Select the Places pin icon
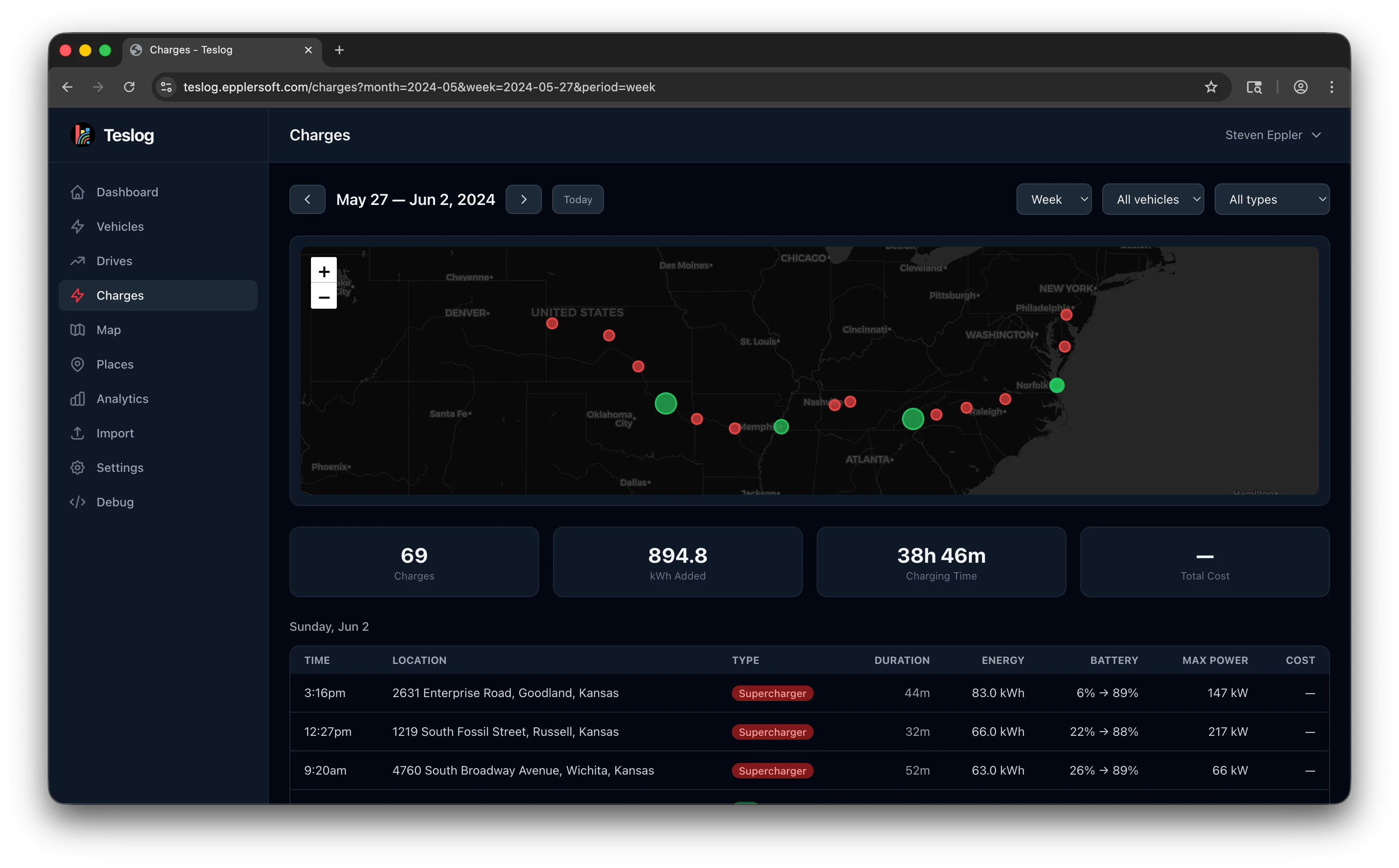The height and width of the screenshot is (868, 1399). tap(78, 364)
